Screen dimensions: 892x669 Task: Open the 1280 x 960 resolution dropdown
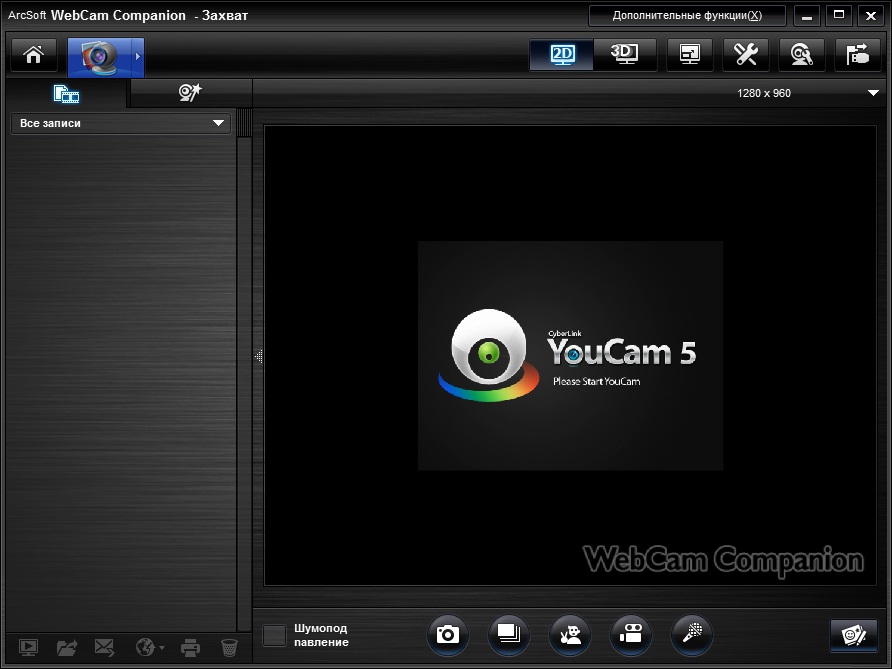(872, 93)
